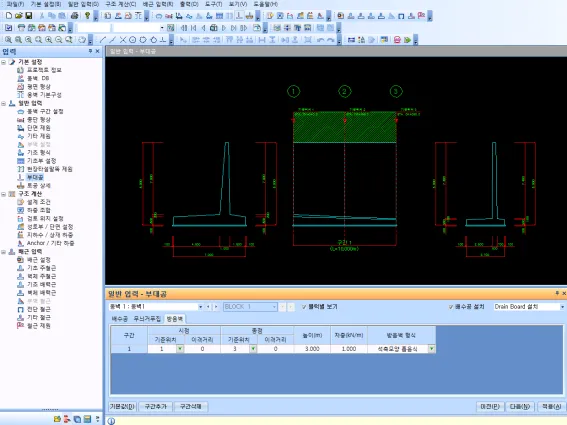The height and width of the screenshot is (425, 567).
Task: Toggle the 배수공 설치 checkbox
Action: 451,307
